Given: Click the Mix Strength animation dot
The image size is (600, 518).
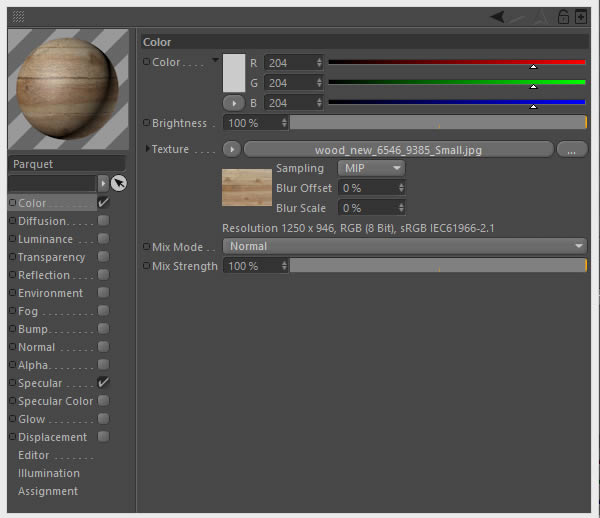Looking at the screenshot, I should (146, 266).
